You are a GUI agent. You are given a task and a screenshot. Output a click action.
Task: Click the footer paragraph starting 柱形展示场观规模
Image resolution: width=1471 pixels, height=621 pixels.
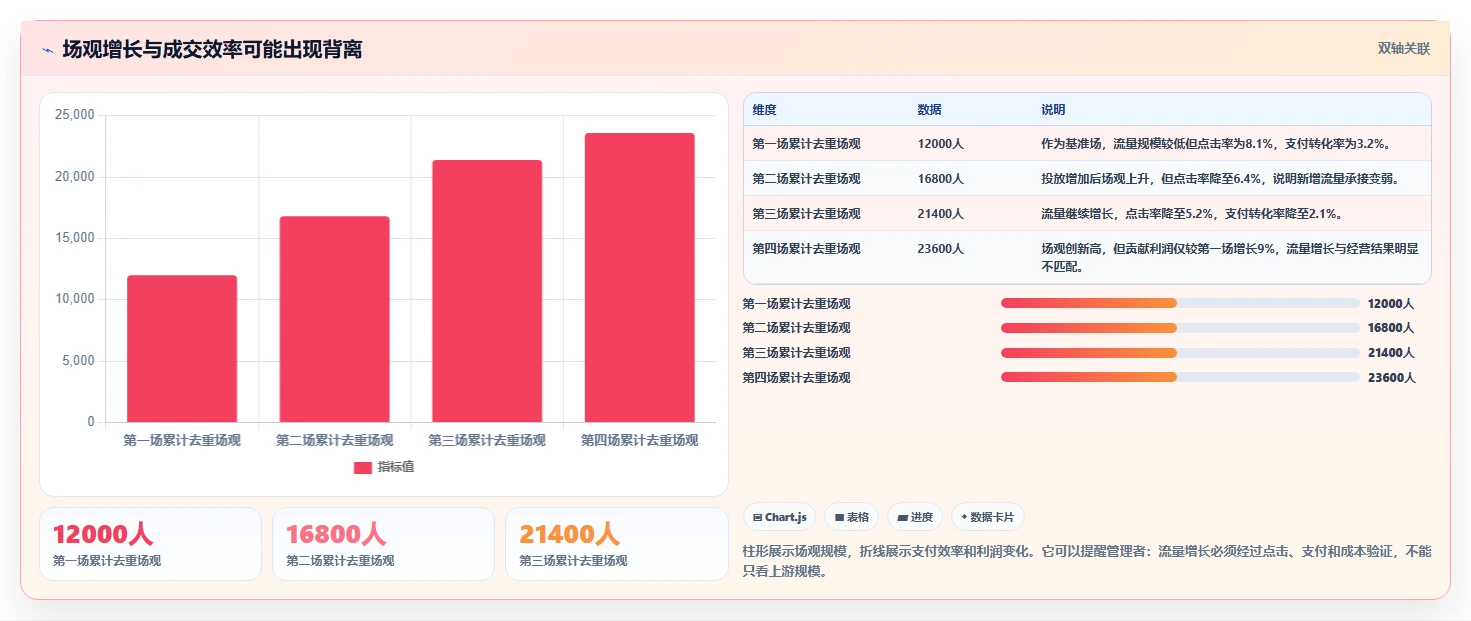(x=1087, y=562)
